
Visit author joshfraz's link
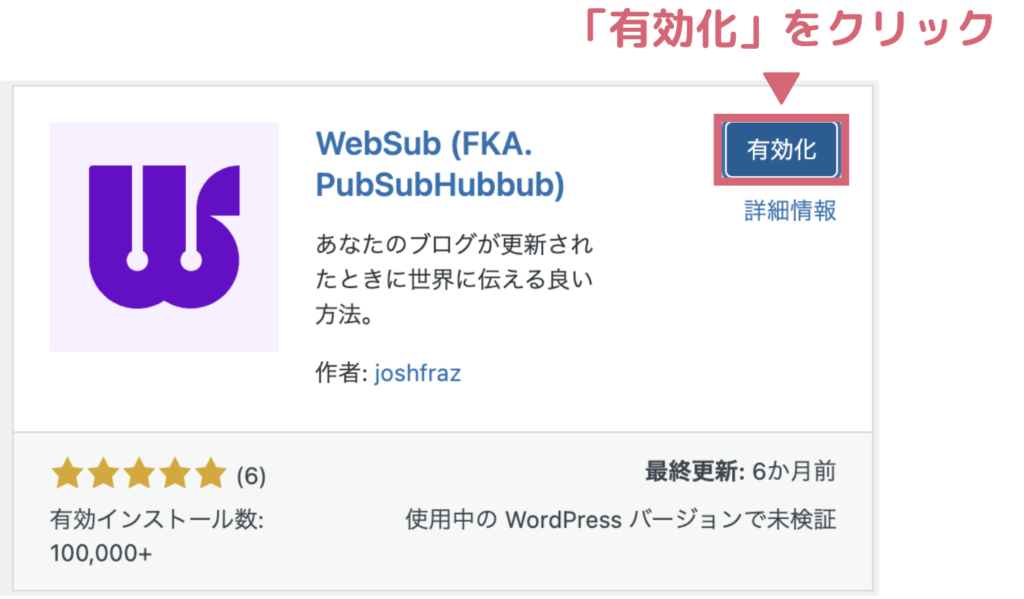[x=418, y=374]
